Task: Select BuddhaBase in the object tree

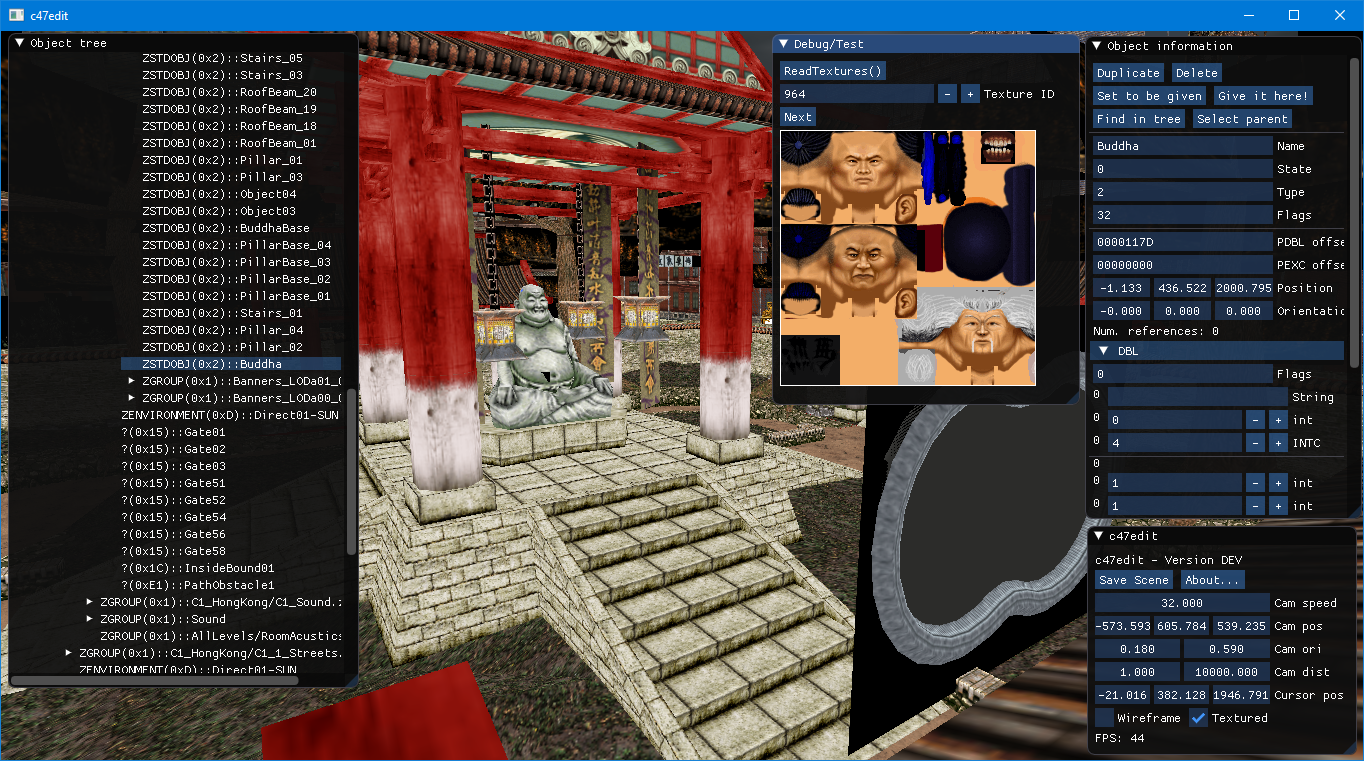Action: click(x=225, y=228)
